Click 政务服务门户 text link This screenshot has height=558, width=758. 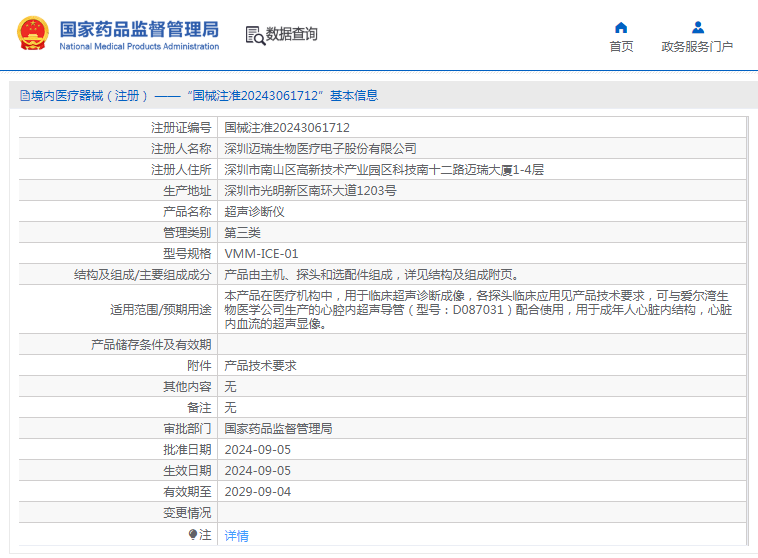click(697, 46)
